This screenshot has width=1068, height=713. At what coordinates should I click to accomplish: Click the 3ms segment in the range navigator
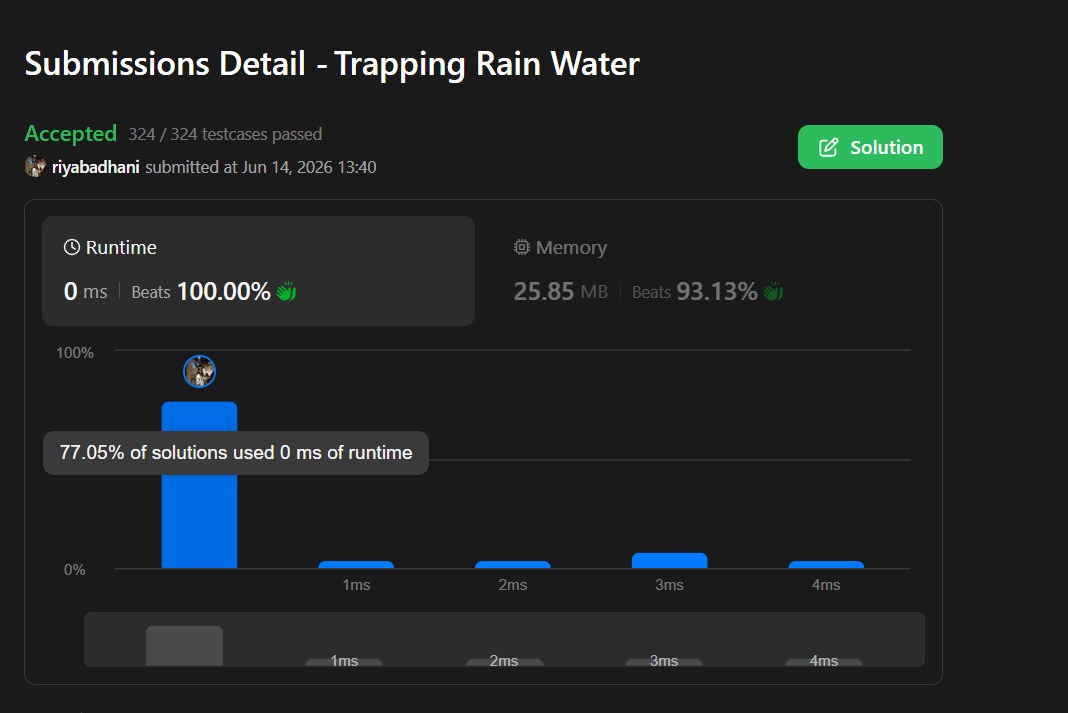pyautogui.click(x=664, y=662)
